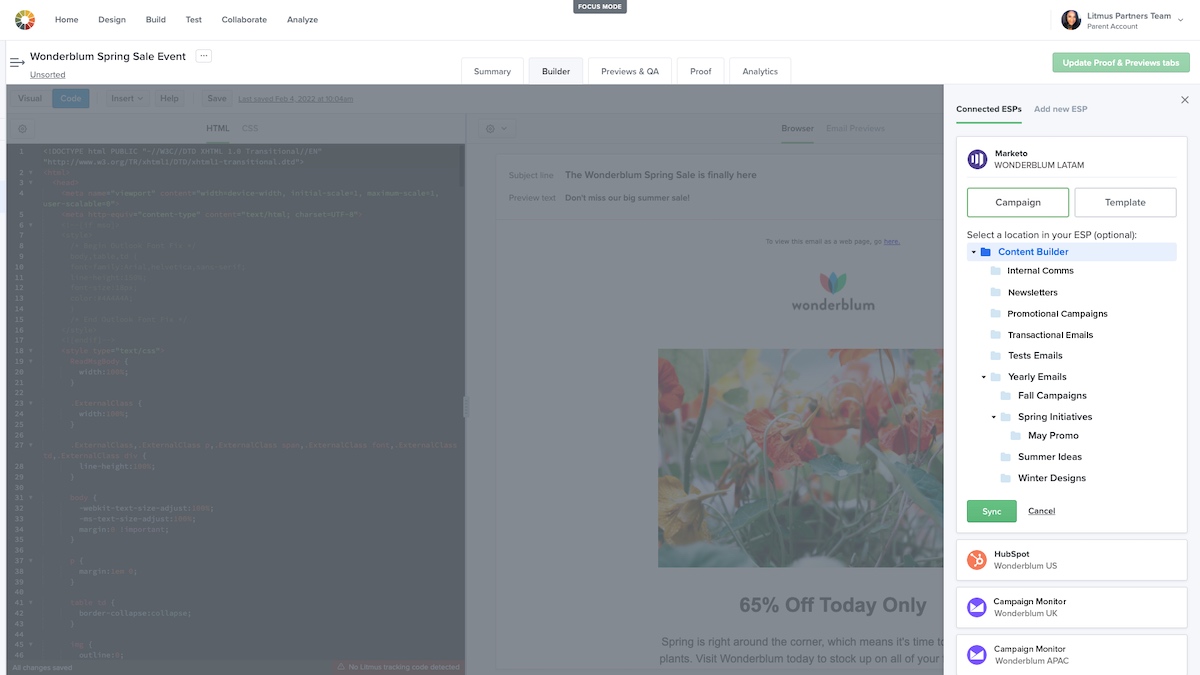
Task: Click the green Sync button
Action: [992, 511]
